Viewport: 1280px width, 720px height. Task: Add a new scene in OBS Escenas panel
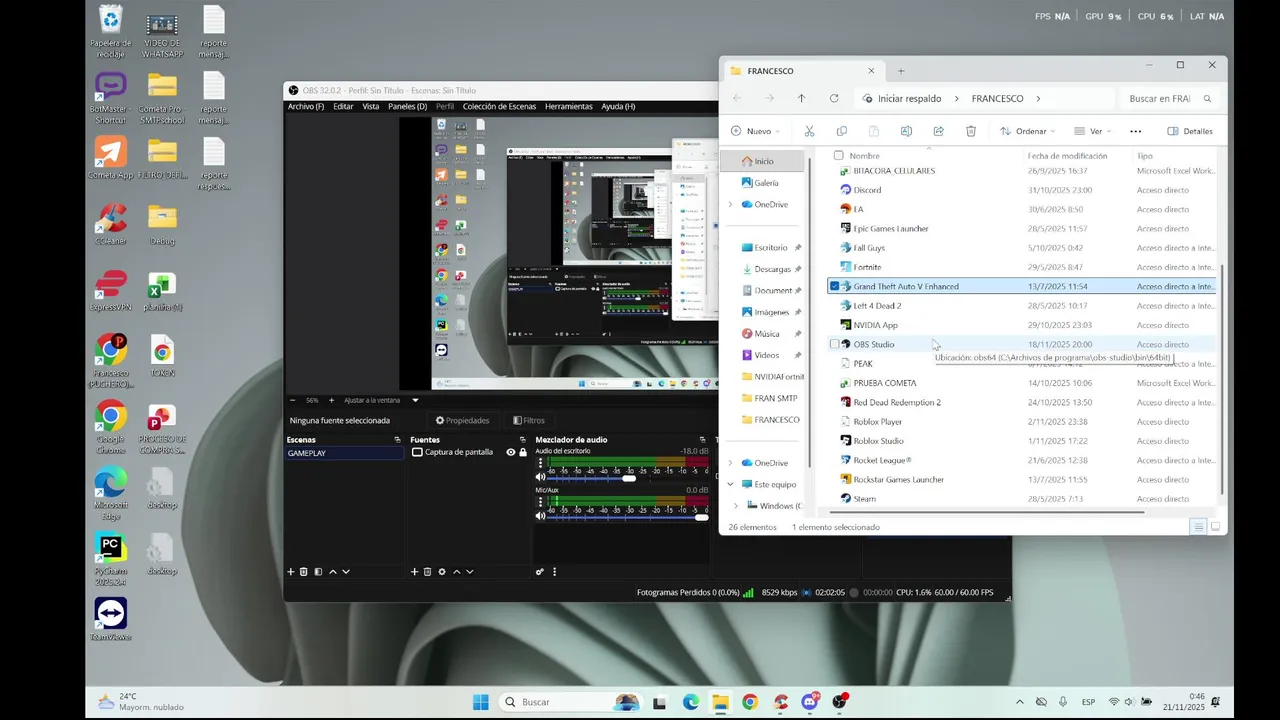(x=291, y=572)
